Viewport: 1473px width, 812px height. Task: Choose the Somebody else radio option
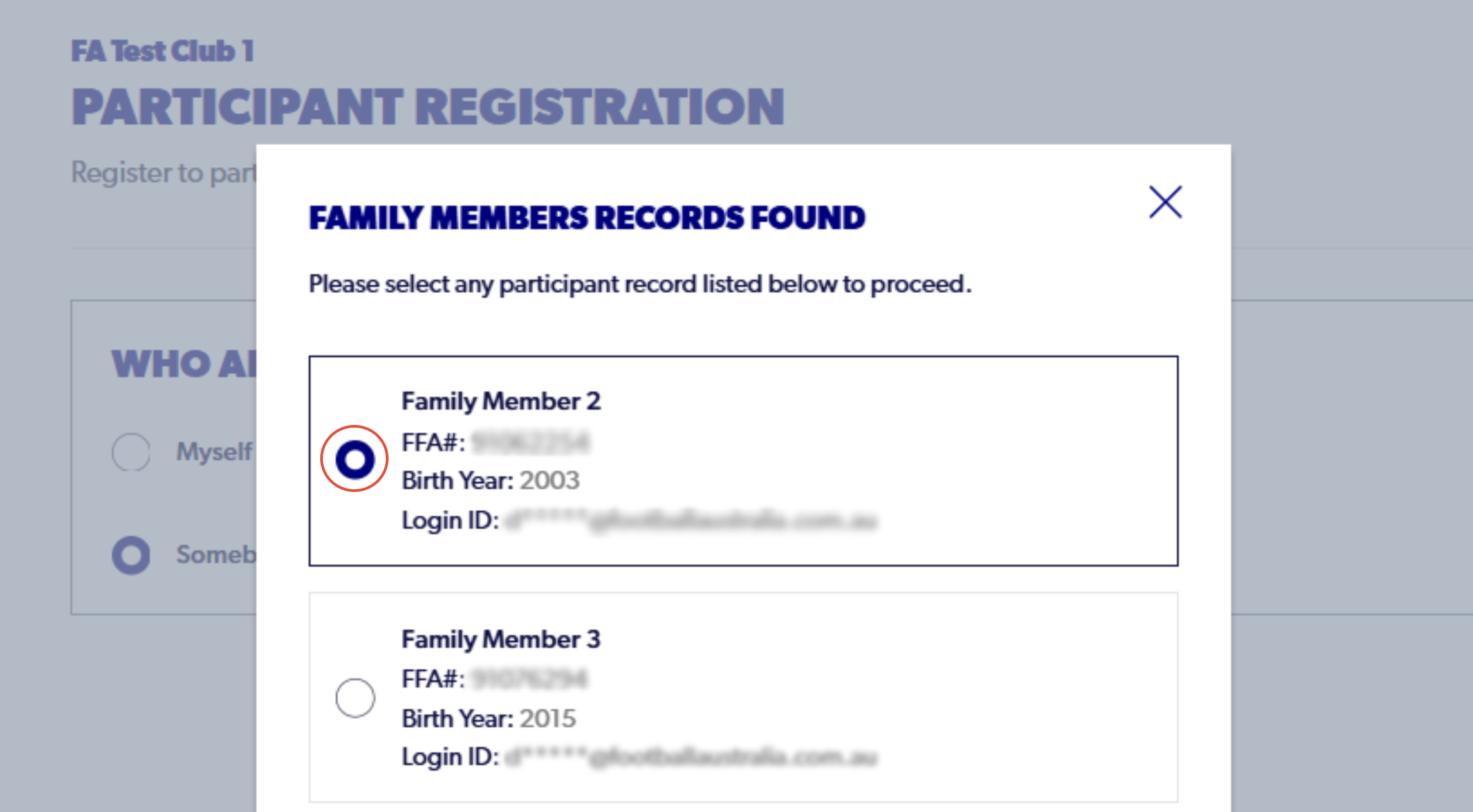pyautogui.click(x=131, y=556)
